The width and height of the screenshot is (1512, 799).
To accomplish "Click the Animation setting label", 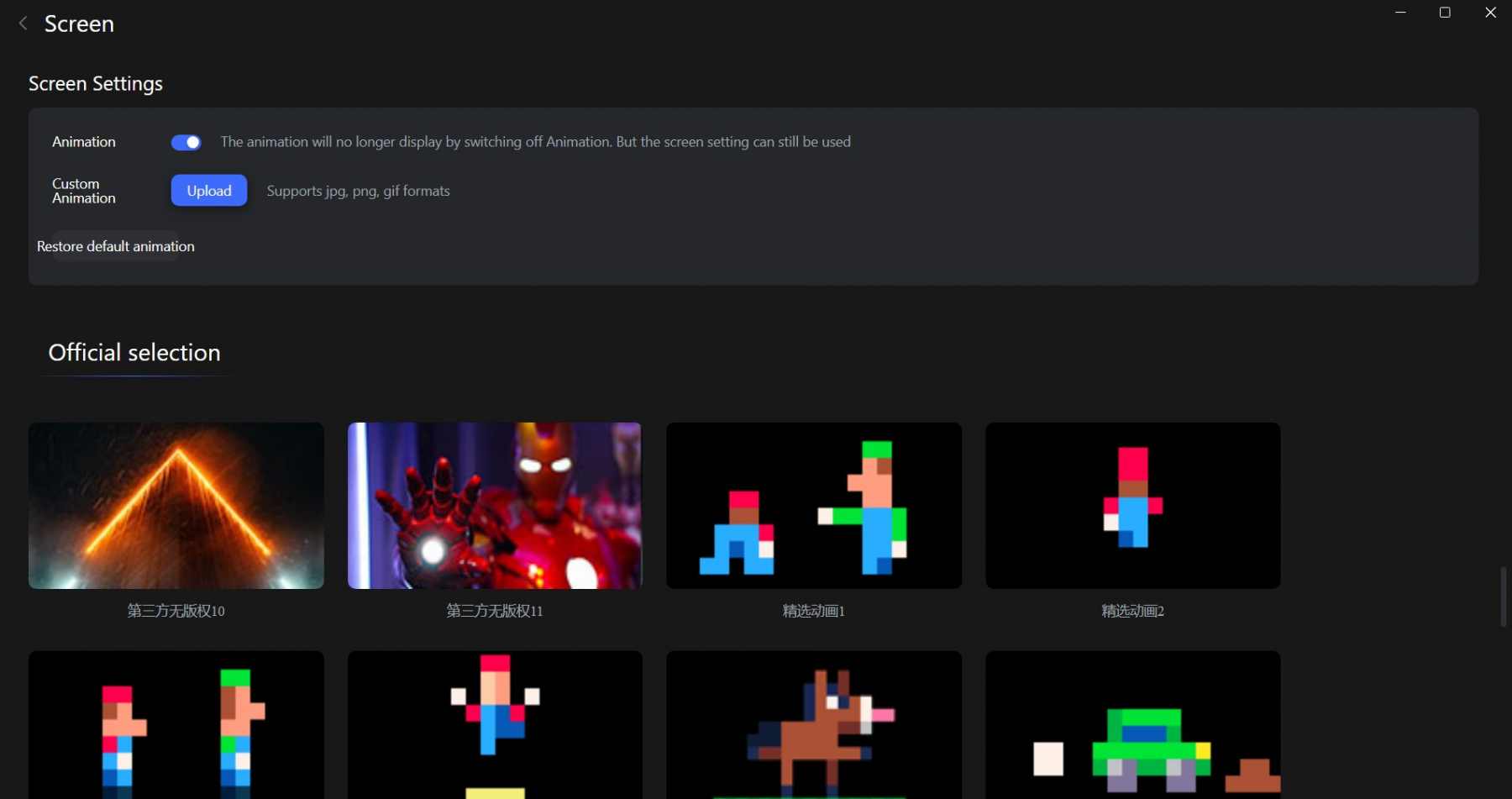I will 84,142.
